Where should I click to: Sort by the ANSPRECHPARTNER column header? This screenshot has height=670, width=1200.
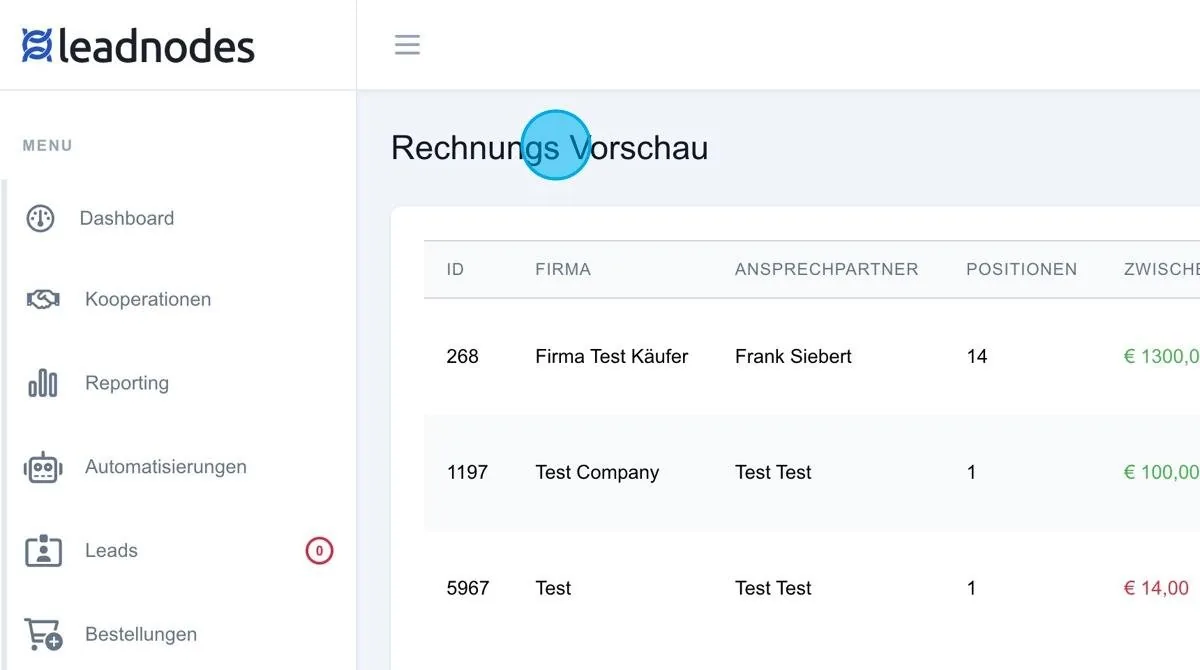pyautogui.click(x=826, y=269)
